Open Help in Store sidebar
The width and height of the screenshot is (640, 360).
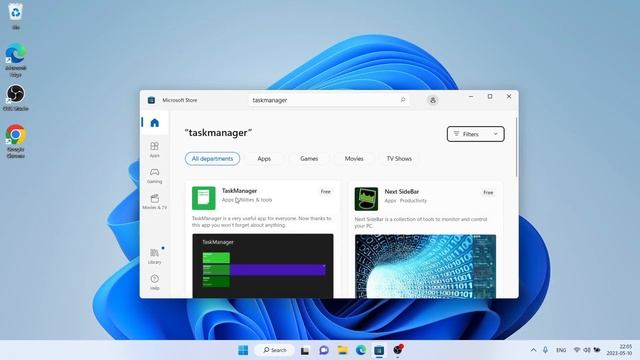pos(154,282)
